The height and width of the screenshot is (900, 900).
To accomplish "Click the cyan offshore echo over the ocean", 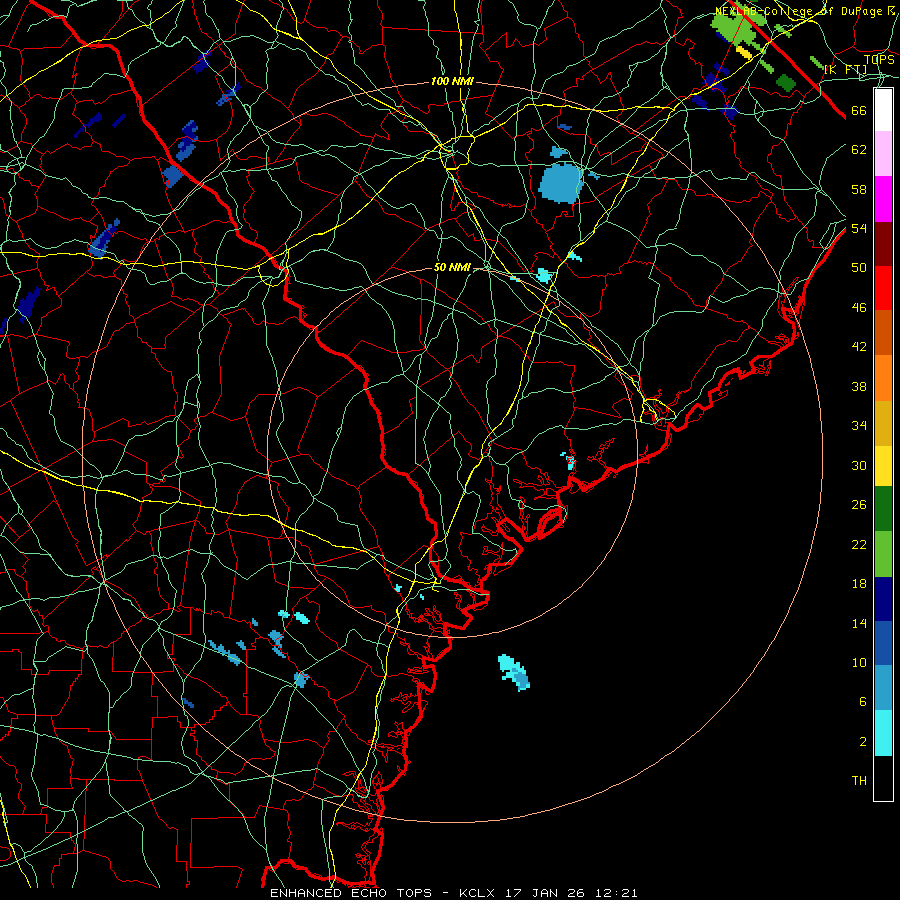I will pos(514,672).
